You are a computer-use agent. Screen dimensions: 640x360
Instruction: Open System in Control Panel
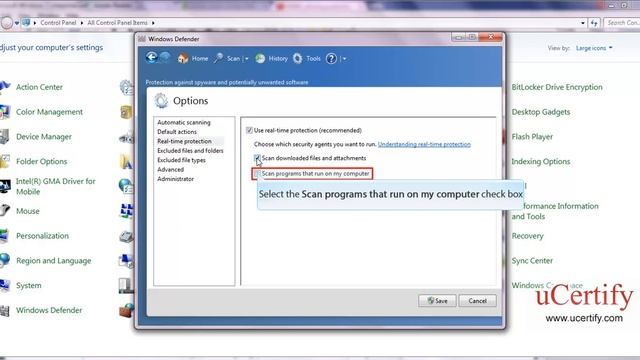(x=29, y=285)
